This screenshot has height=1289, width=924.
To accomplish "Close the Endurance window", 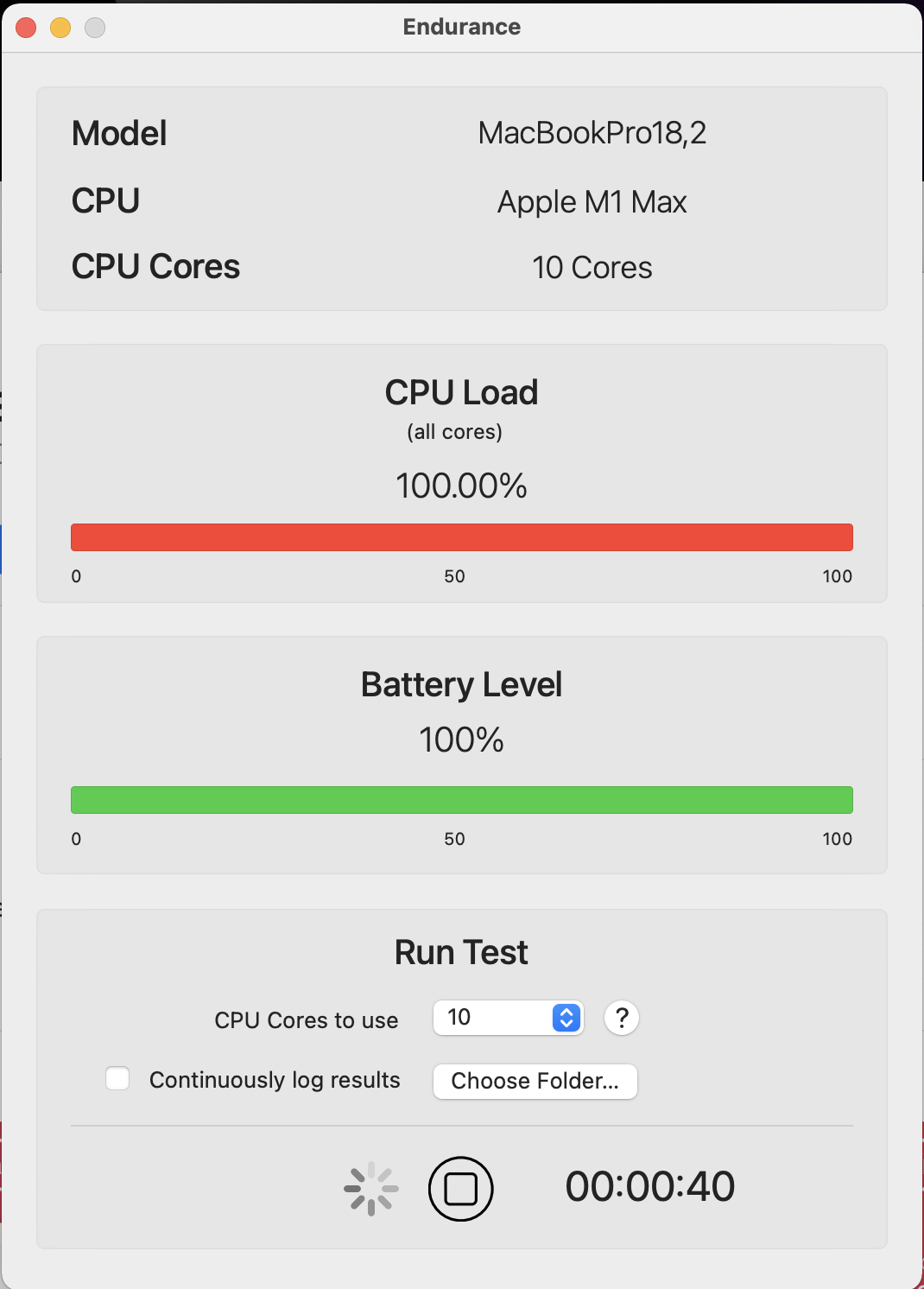I will (26, 28).
